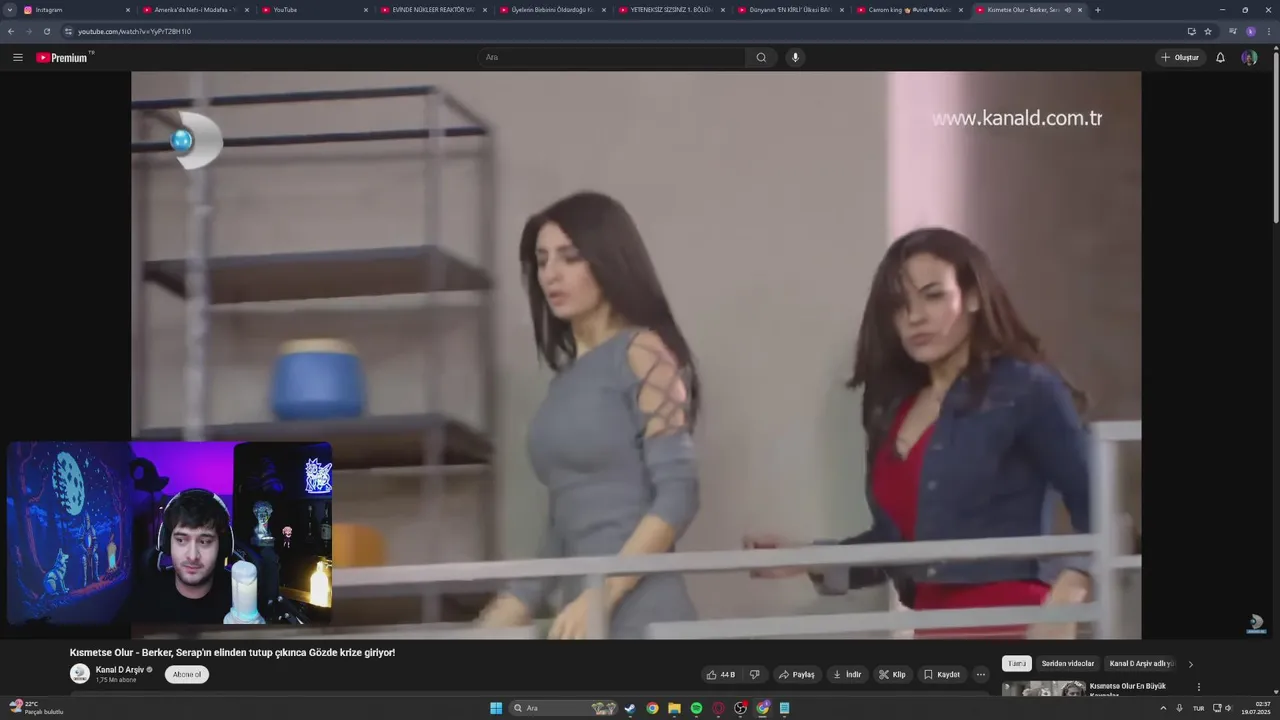Open the weather widget showing 22°C
Viewport: 1280px width, 720px height.
[36, 707]
